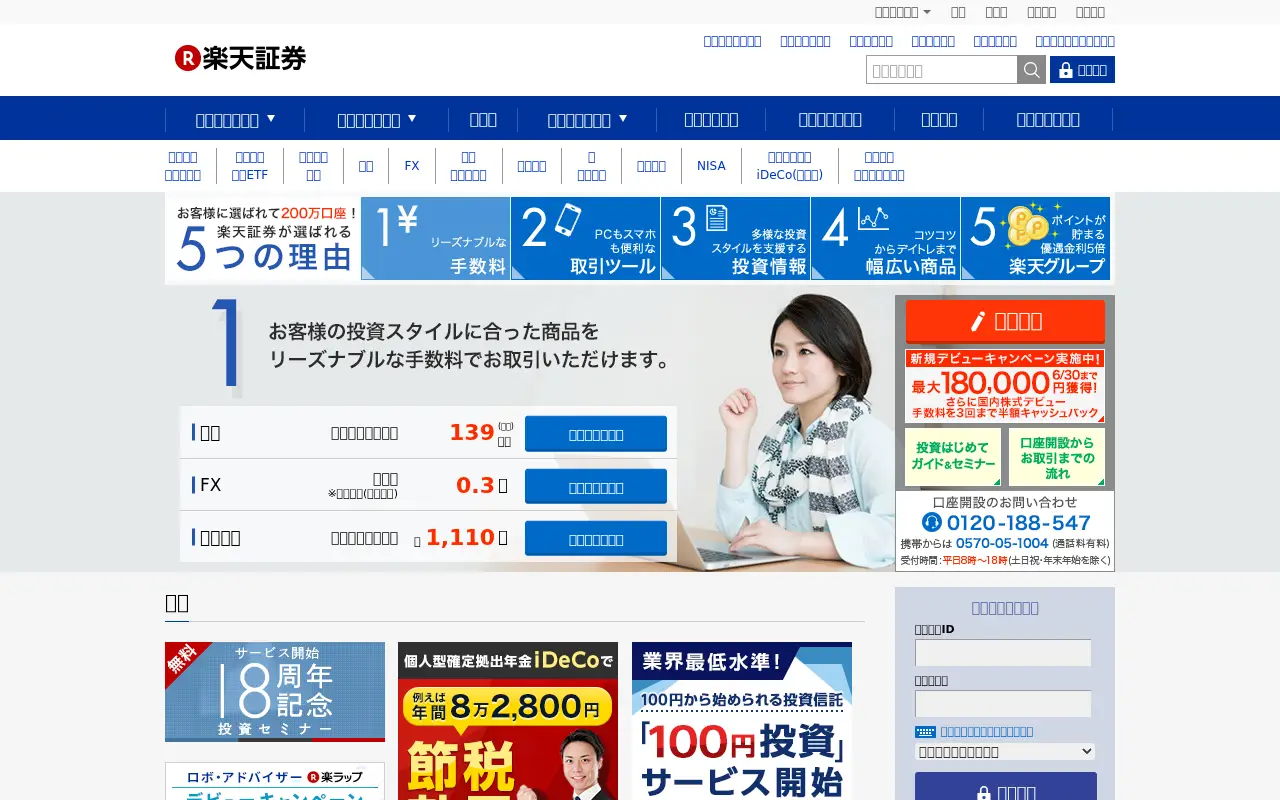Click the headset icon by phone number

pyautogui.click(x=932, y=522)
